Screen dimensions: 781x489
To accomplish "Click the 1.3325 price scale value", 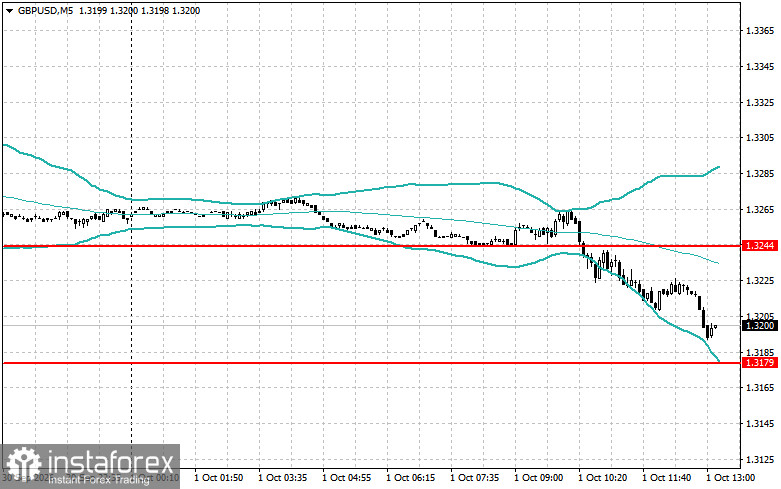I will tap(760, 103).
